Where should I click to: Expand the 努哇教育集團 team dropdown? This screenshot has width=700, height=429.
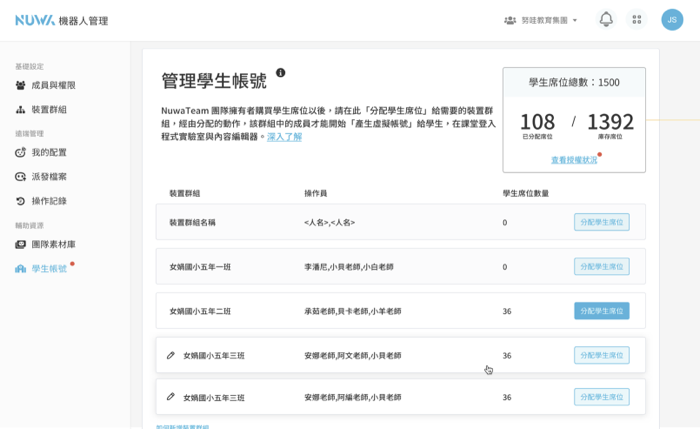click(x=542, y=20)
